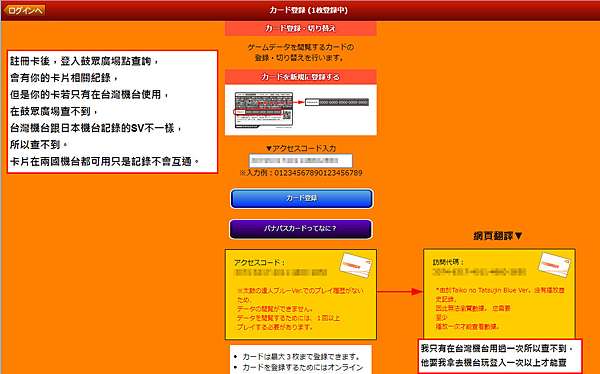This screenshot has height=374, width=600.
Task: Focus the アクセスコード入力 text field
Action: [301, 160]
